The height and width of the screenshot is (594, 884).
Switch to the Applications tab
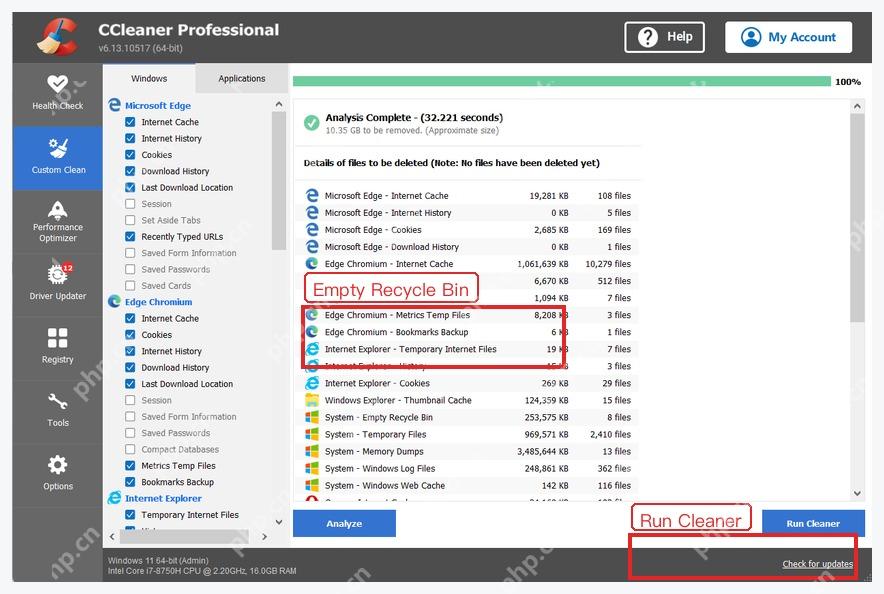click(x=241, y=78)
